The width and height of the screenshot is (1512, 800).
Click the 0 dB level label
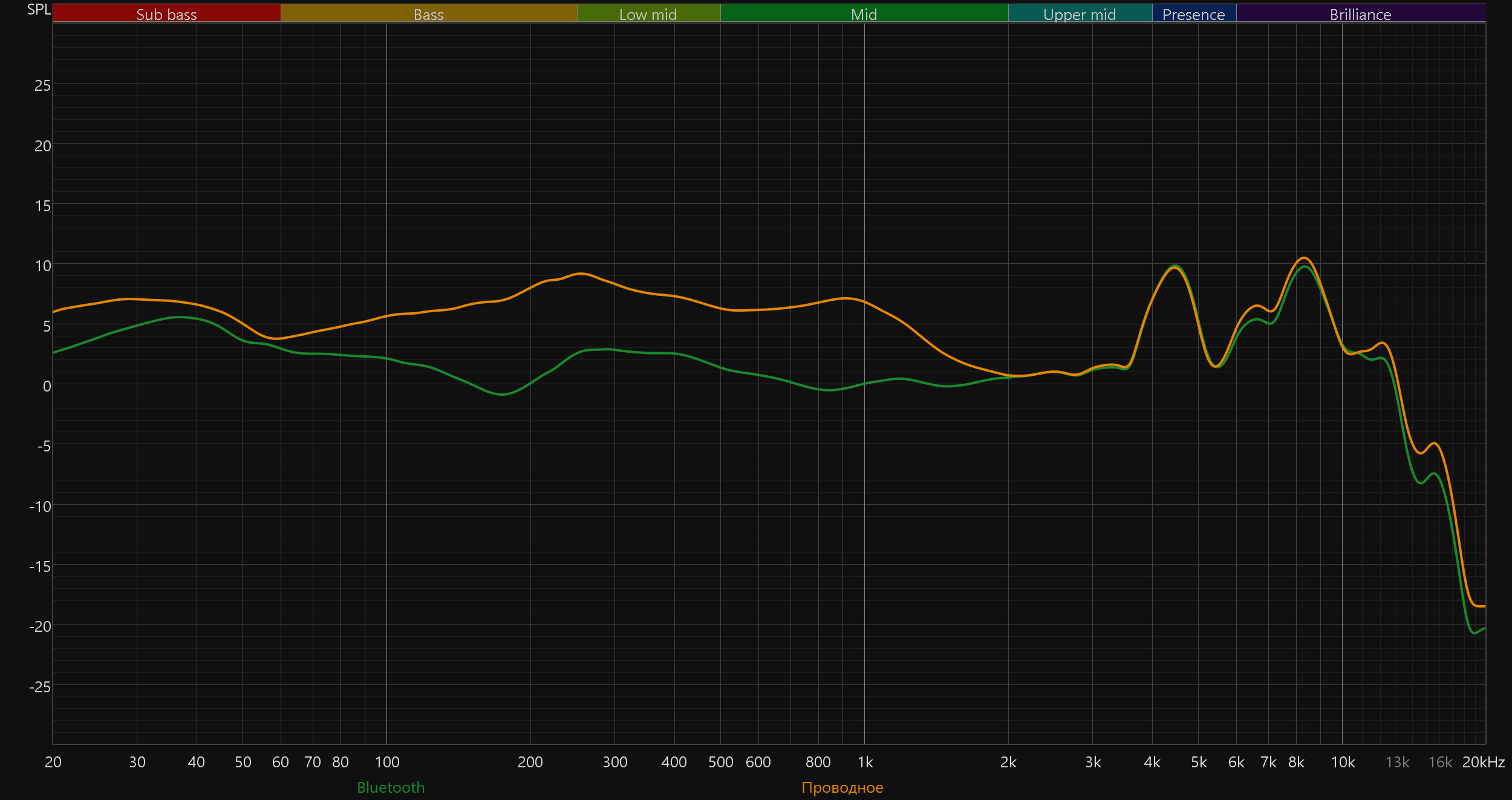(x=47, y=386)
